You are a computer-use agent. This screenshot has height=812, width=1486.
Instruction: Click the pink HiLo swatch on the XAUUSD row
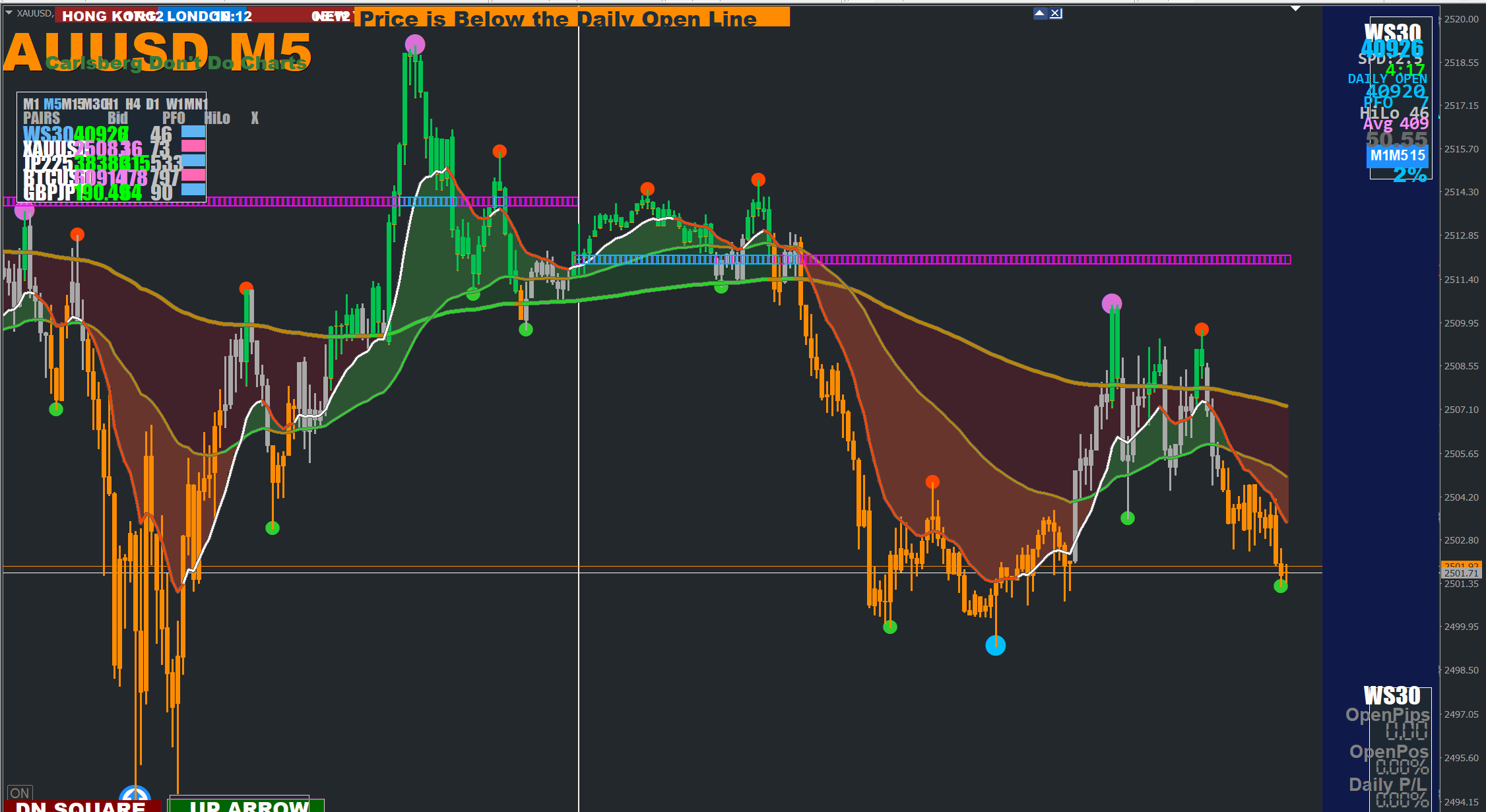[193, 146]
